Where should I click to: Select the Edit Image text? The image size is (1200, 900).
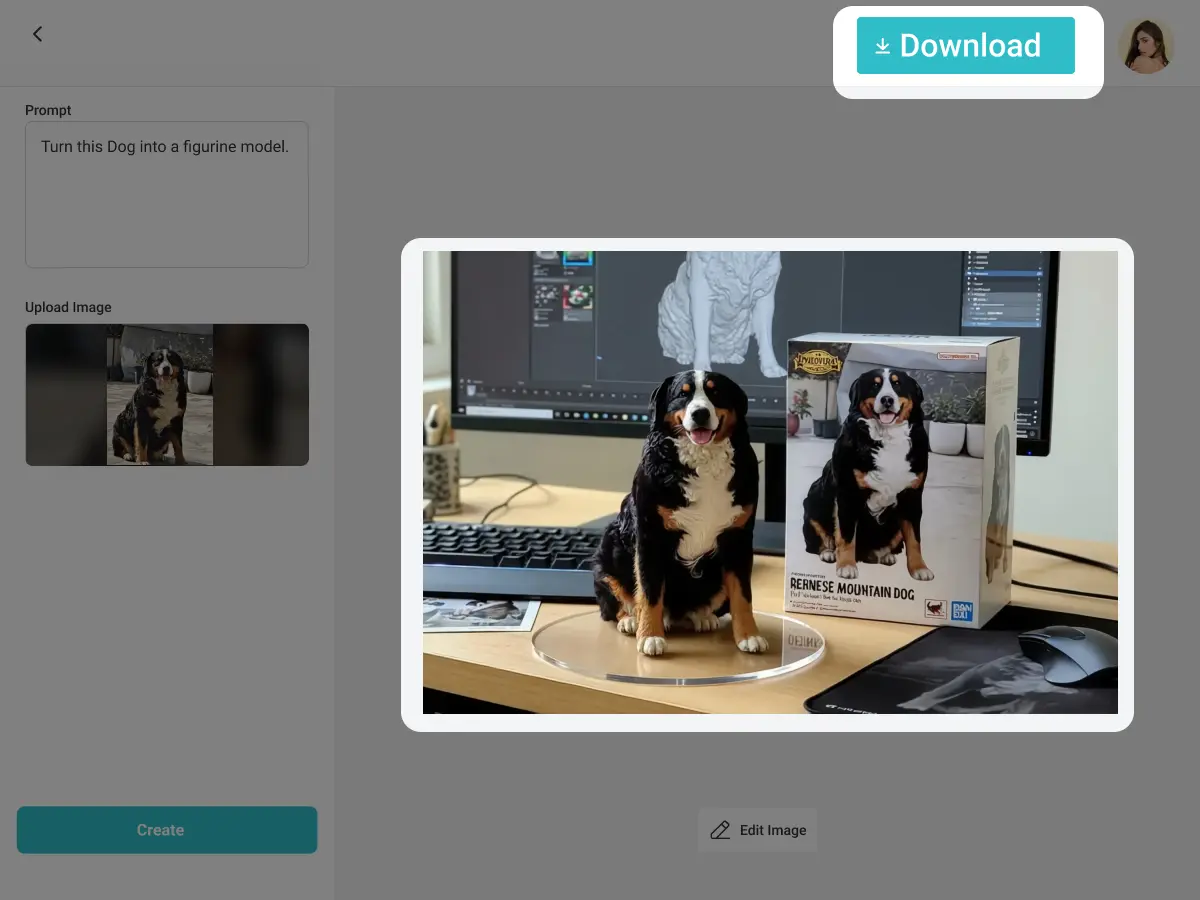(772, 830)
